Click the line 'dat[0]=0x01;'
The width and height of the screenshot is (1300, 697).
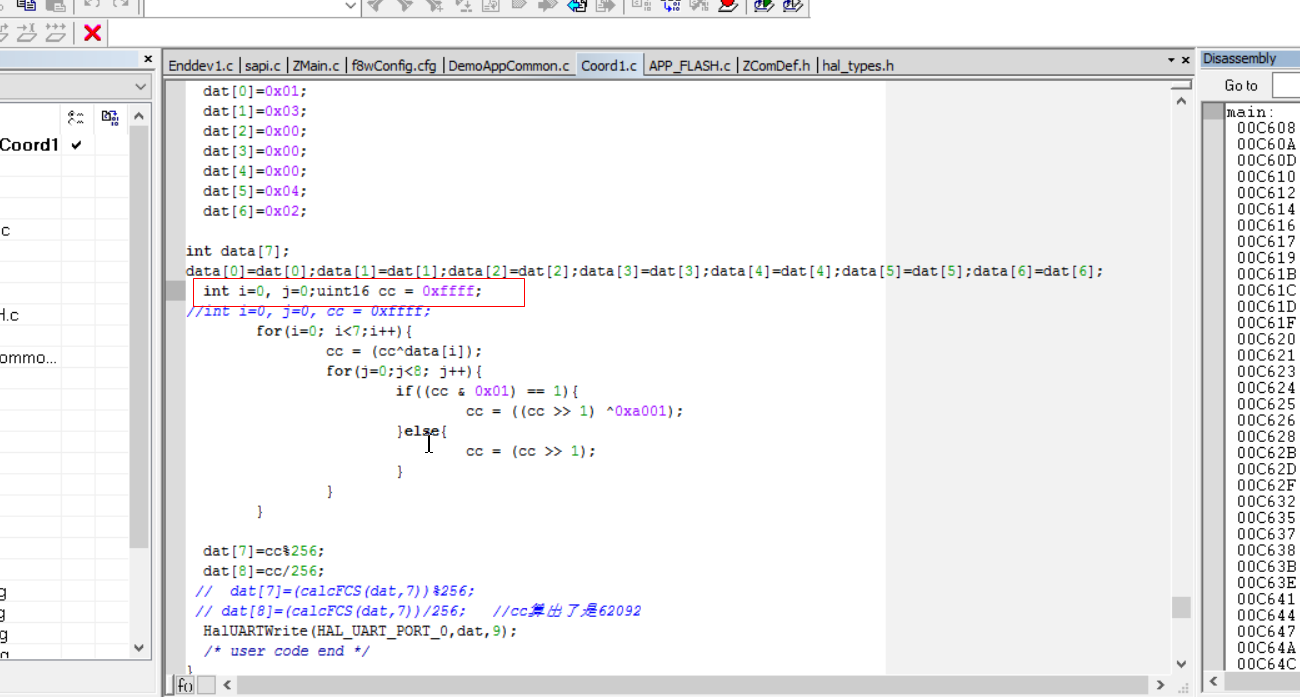255,91
